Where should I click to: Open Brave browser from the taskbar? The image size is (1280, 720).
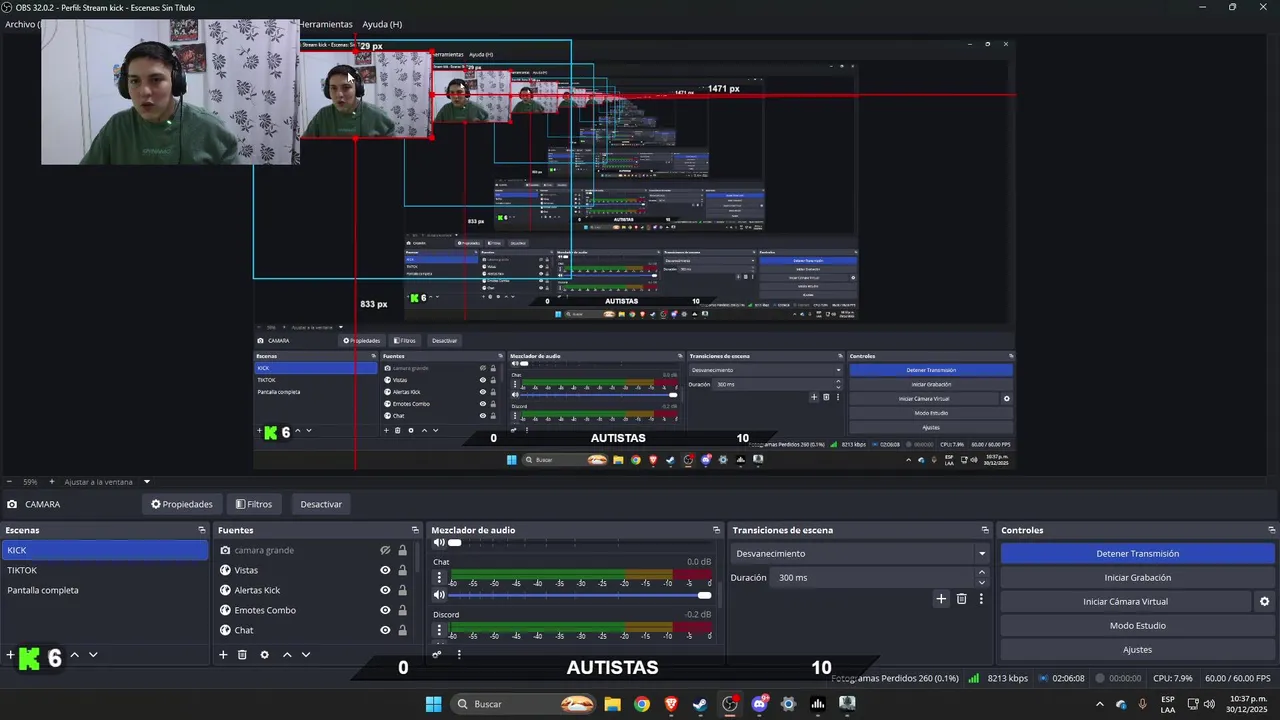pos(671,704)
